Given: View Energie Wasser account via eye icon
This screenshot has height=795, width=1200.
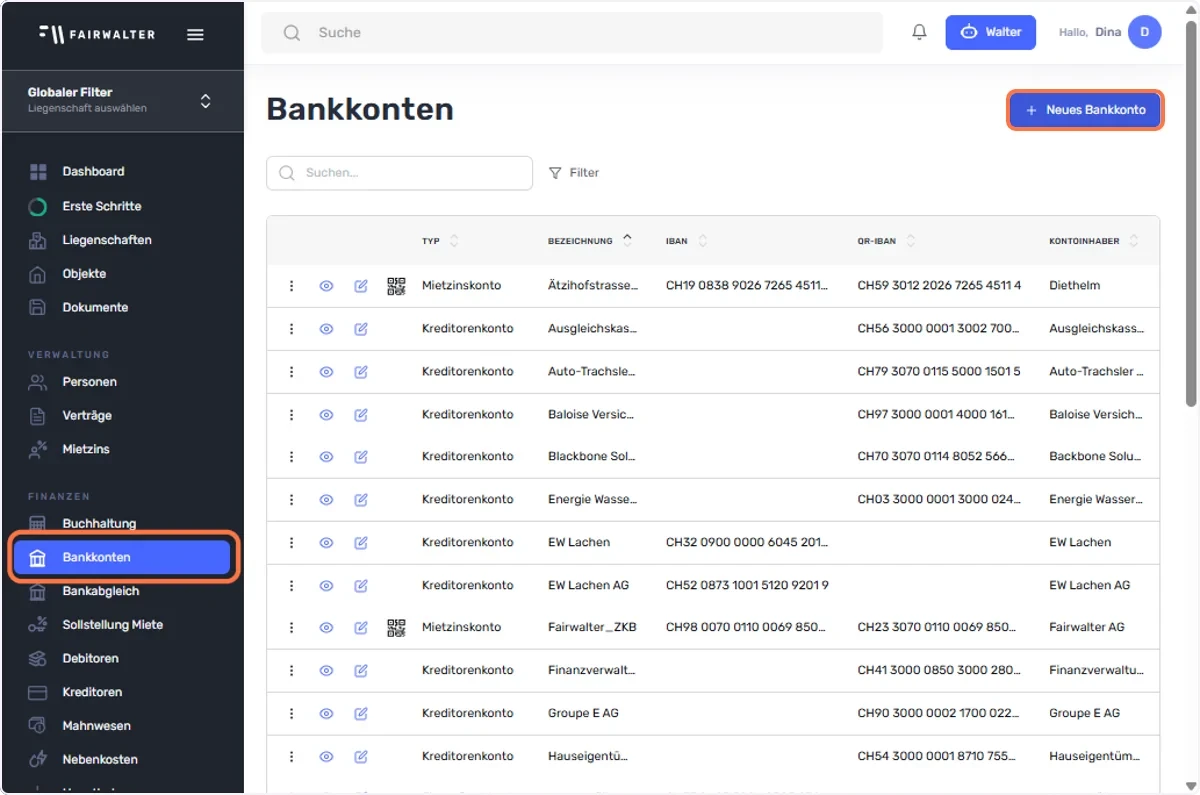Looking at the screenshot, I should click(326, 500).
